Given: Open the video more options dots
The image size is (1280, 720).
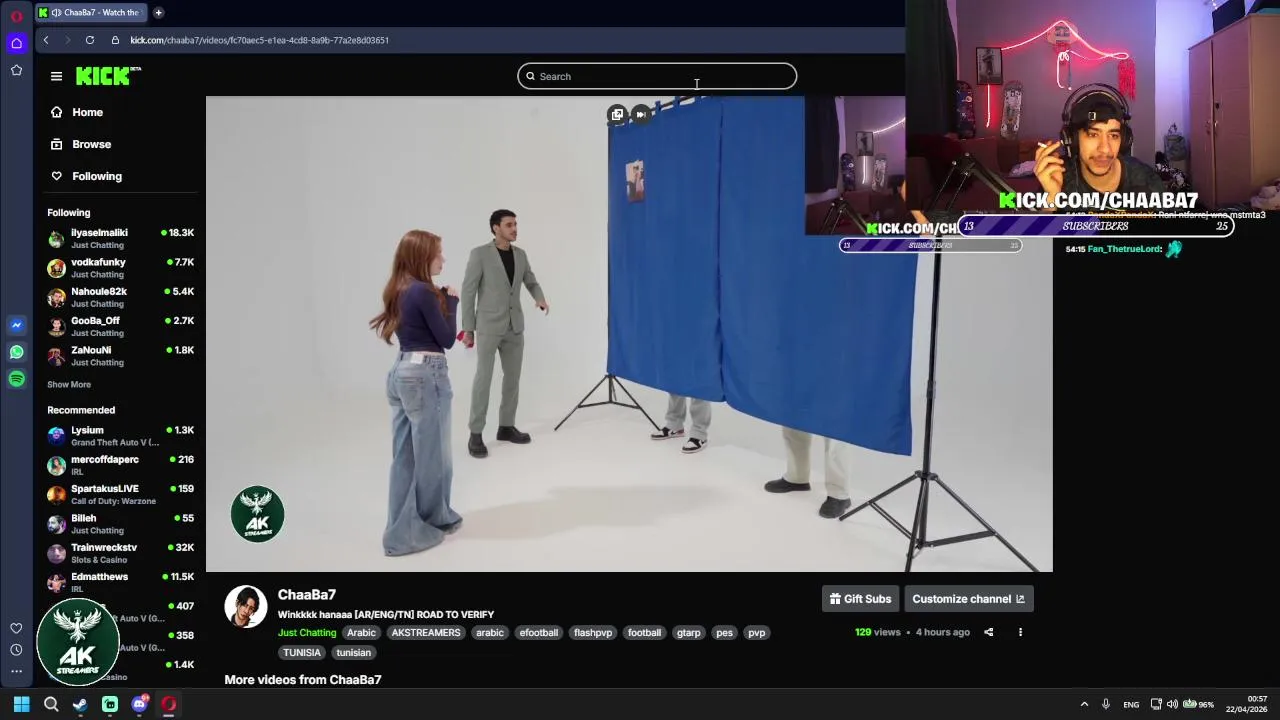Looking at the screenshot, I should click(x=1020, y=632).
